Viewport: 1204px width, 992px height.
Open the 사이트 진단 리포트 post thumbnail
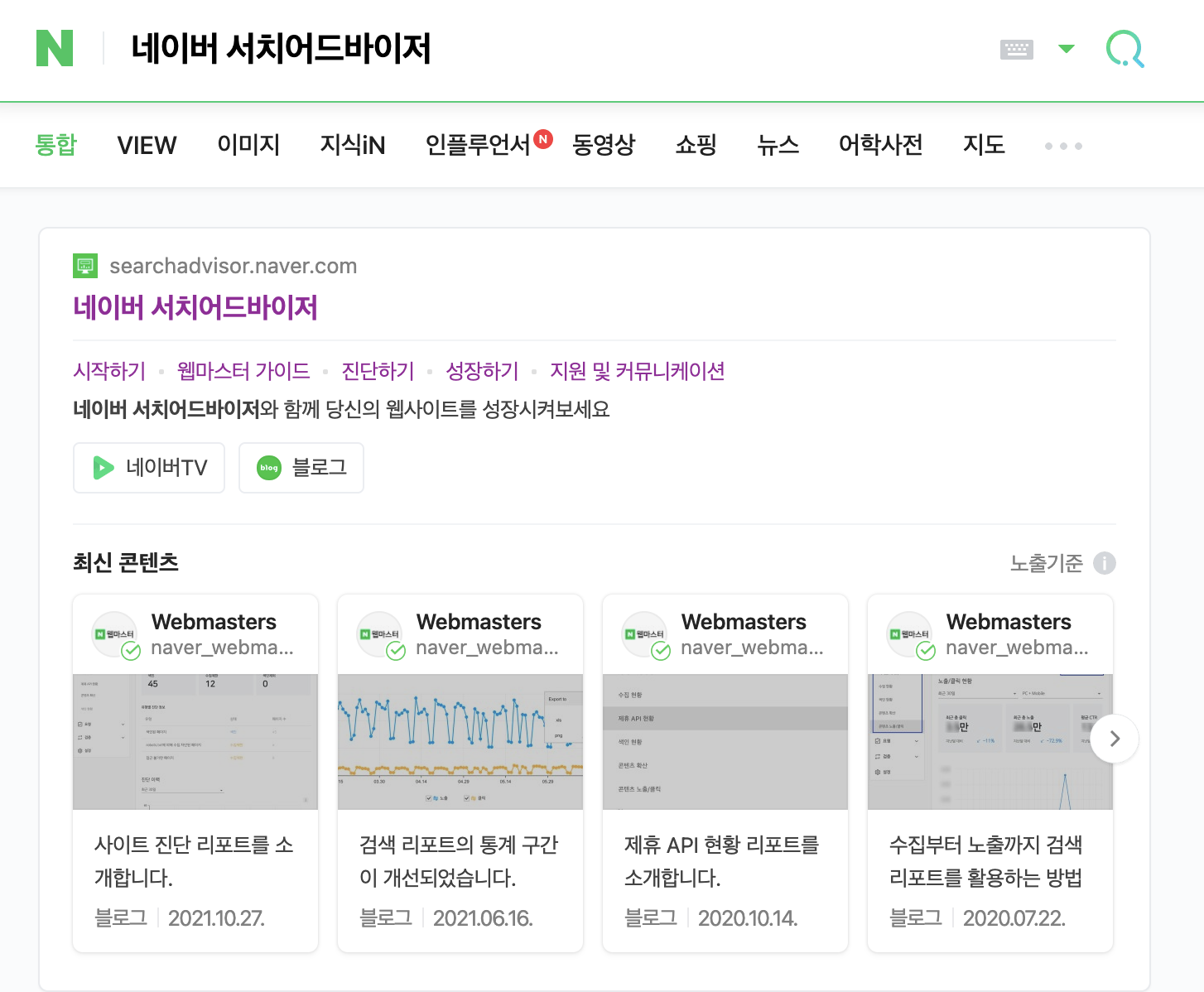195,742
